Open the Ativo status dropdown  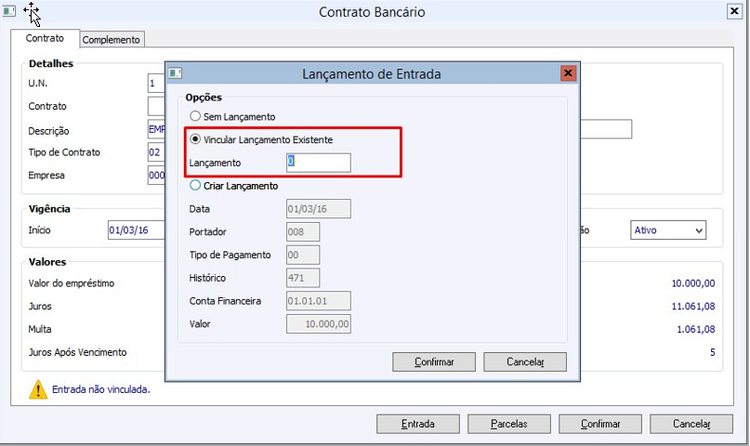coord(668,230)
